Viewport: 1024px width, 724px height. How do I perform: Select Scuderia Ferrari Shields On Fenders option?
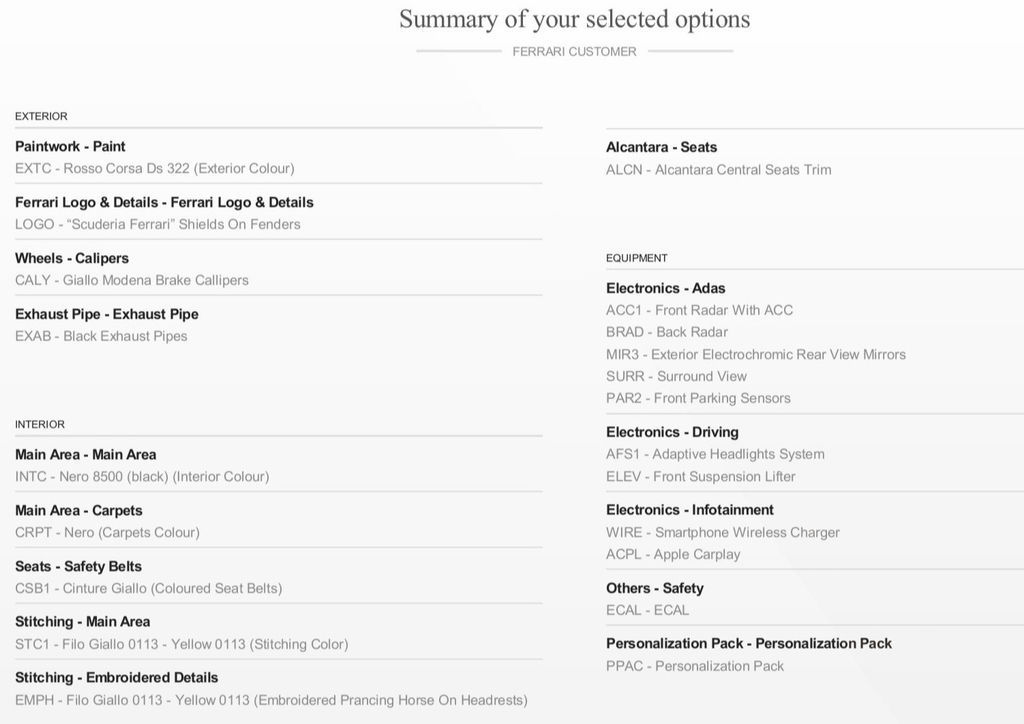[157, 224]
